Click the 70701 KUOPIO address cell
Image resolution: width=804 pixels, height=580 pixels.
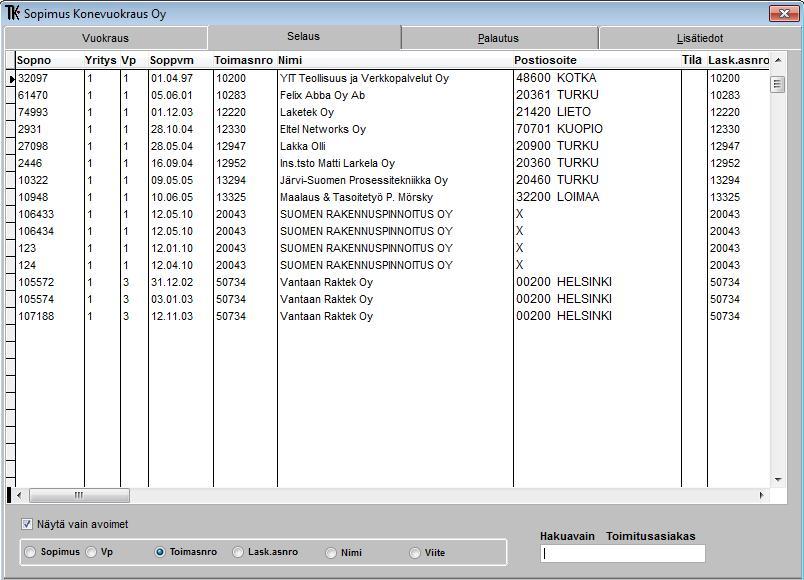coord(597,129)
